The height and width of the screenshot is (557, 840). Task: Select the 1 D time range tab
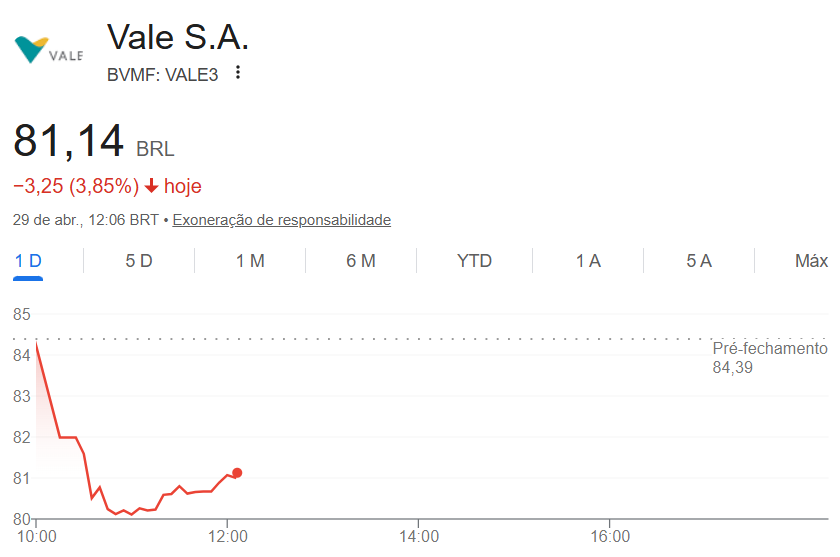(28, 261)
